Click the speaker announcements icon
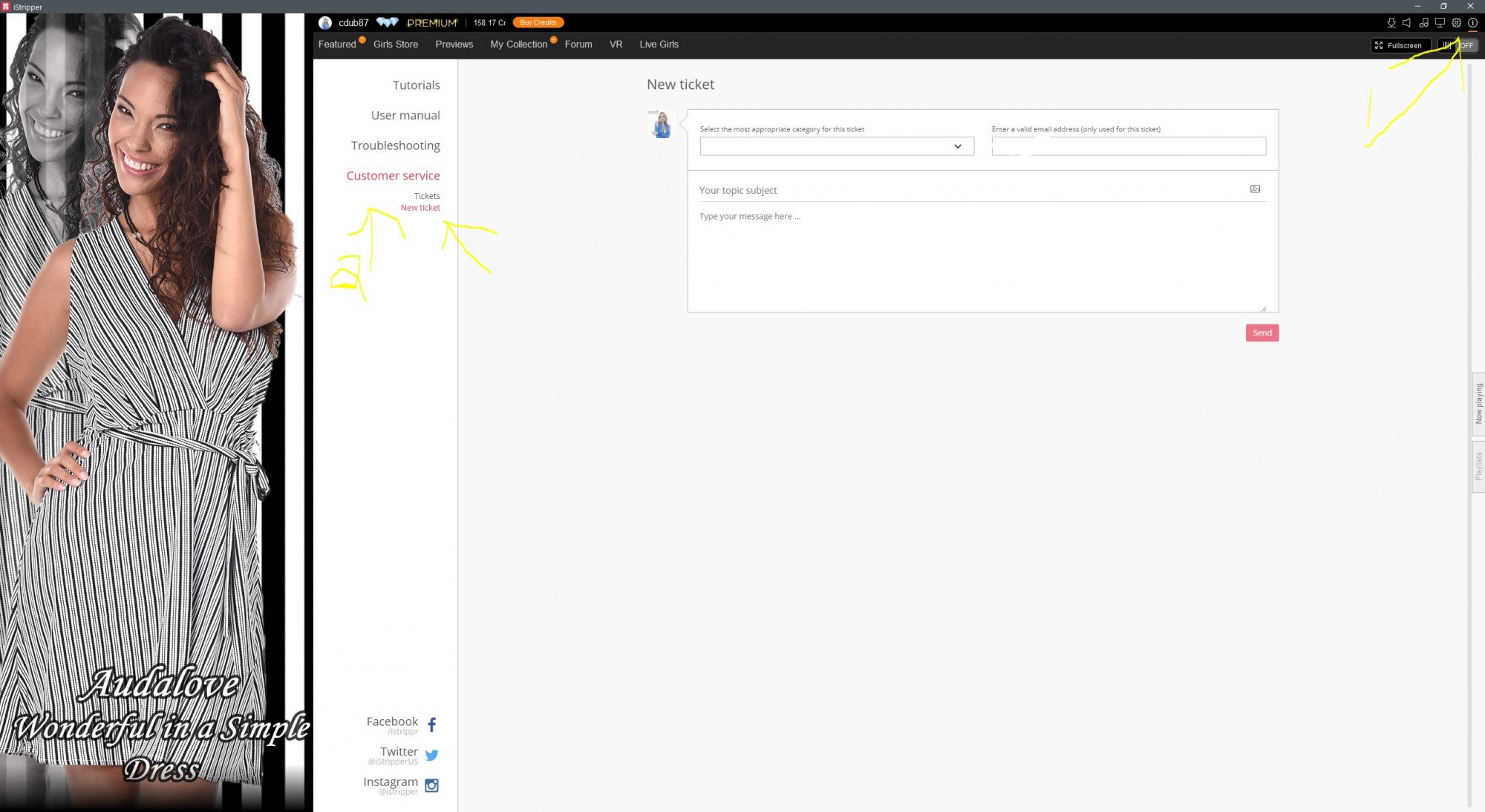 [x=1407, y=23]
